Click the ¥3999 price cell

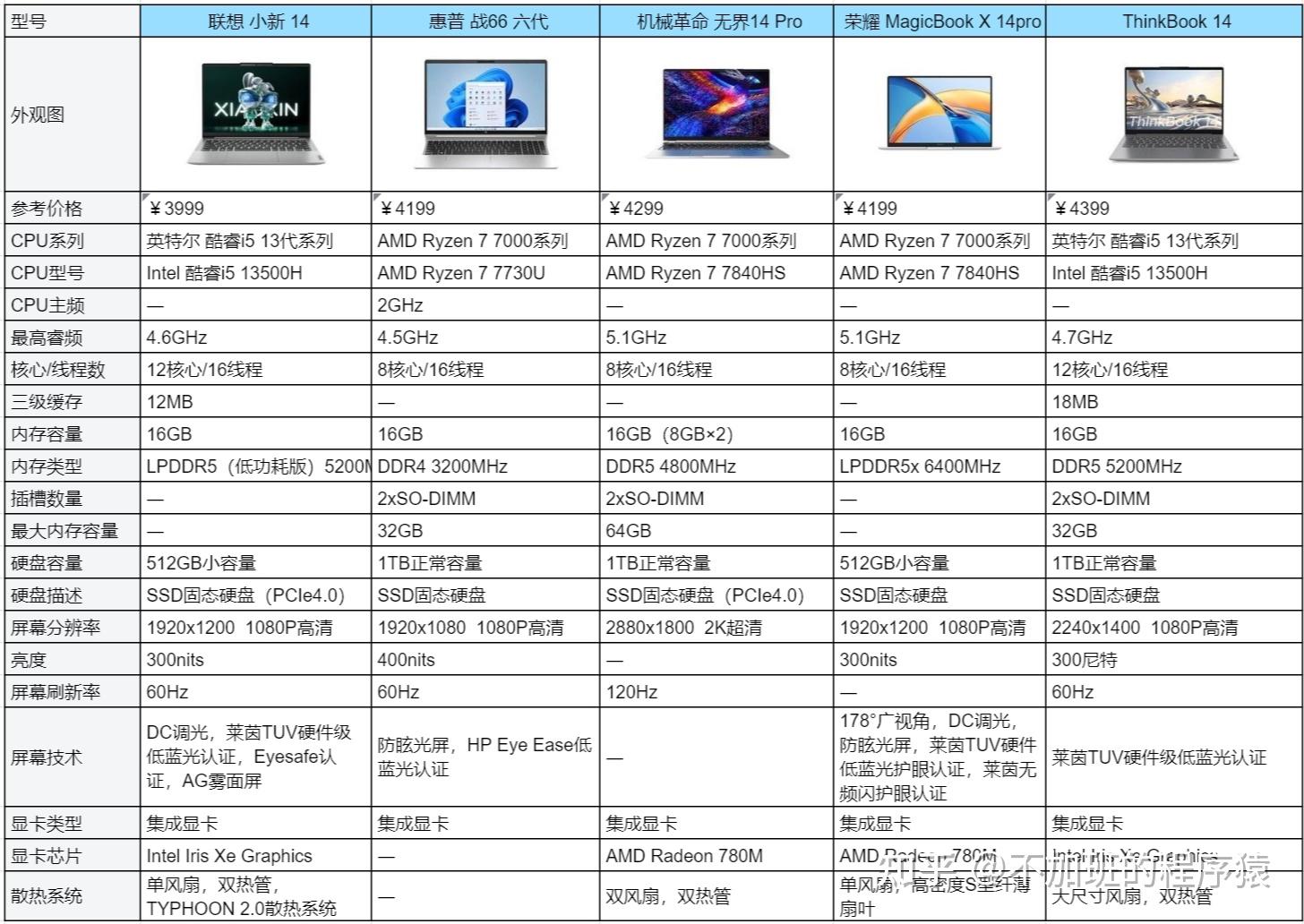tap(256, 209)
